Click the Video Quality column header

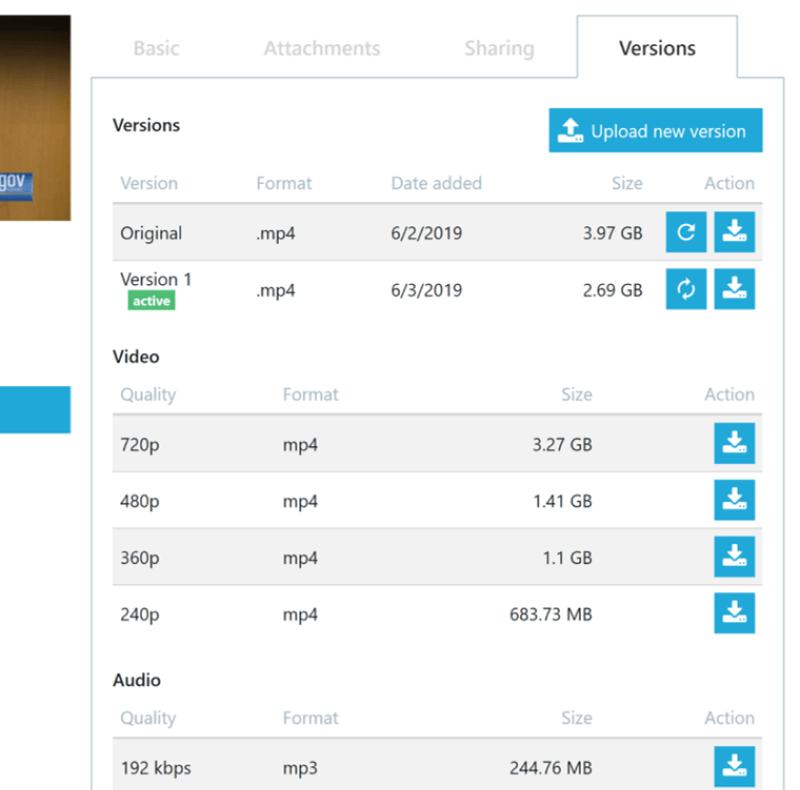click(148, 394)
